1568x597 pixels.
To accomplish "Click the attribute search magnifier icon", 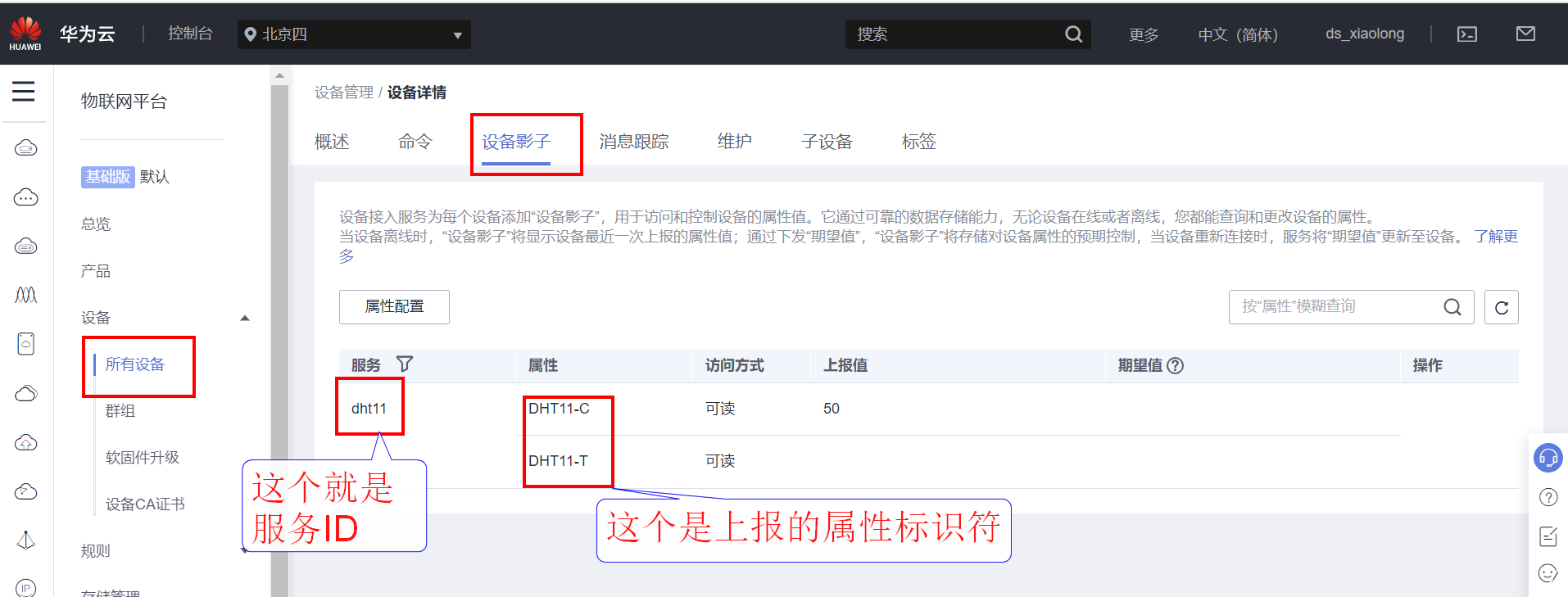I will coord(1452,307).
